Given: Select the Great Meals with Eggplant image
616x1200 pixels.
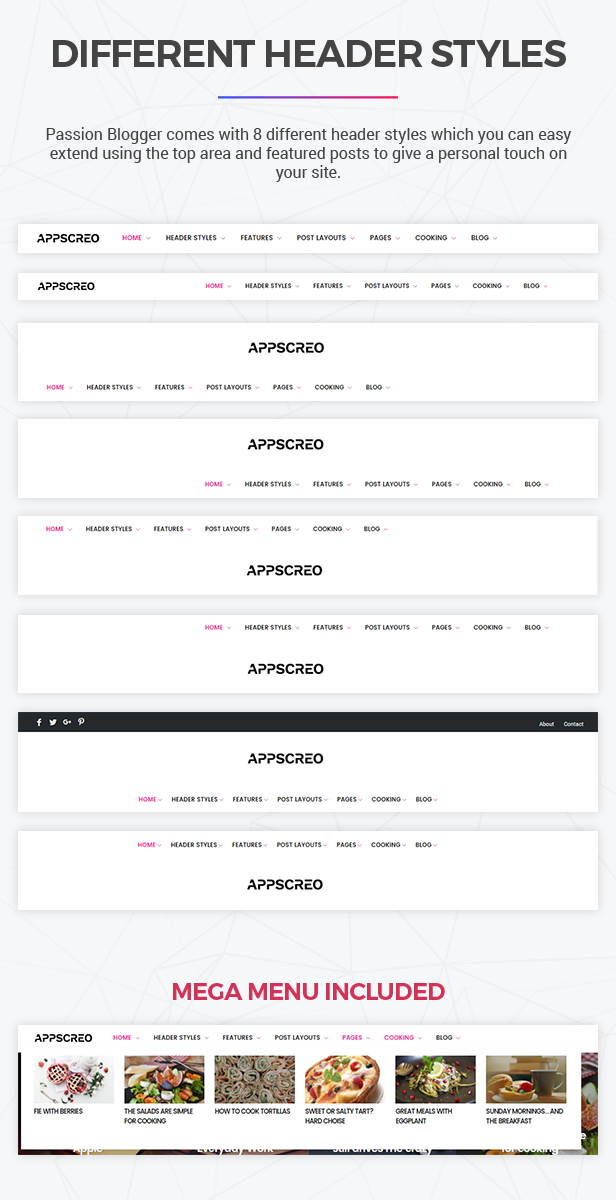Looking at the screenshot, I should click(435, 1079).
